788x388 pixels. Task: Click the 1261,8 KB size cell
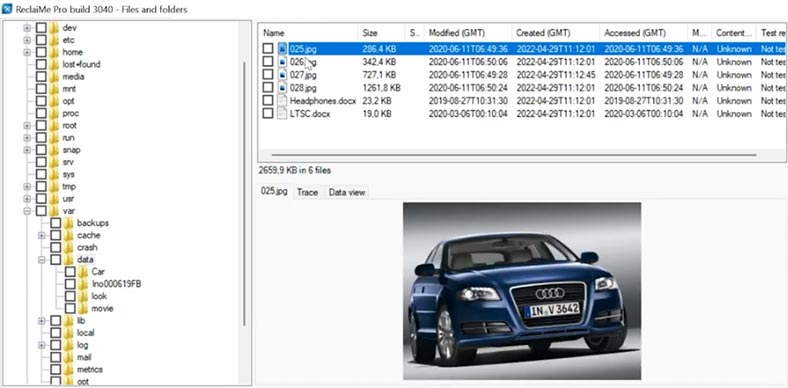click(381, 88)
